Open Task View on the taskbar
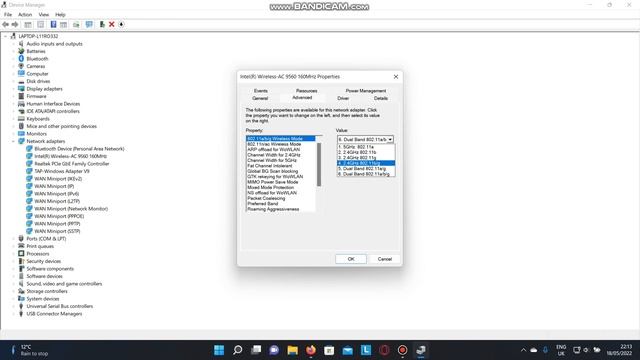 tap(256, 350)
